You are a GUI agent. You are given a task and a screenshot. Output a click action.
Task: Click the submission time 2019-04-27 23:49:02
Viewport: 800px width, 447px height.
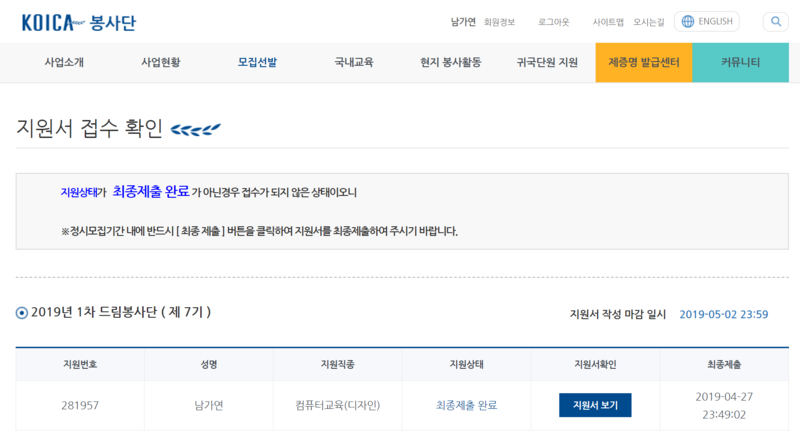pos(724,406)
